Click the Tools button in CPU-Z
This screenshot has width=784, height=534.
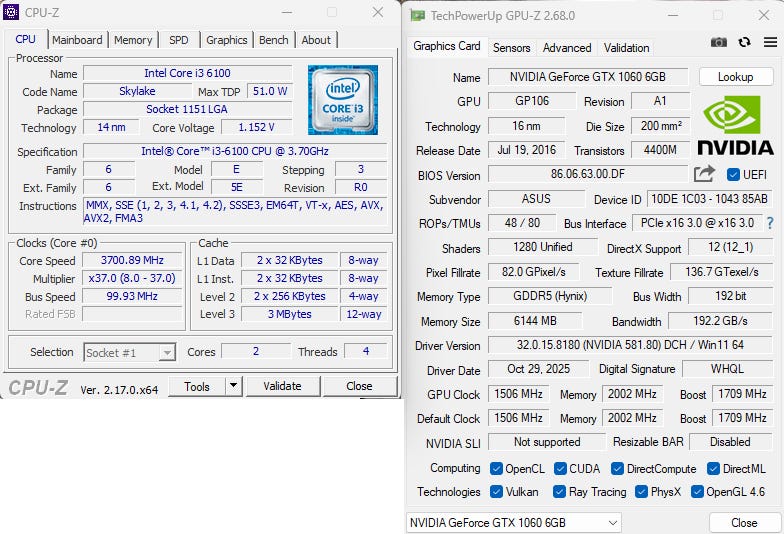(197, 386)
